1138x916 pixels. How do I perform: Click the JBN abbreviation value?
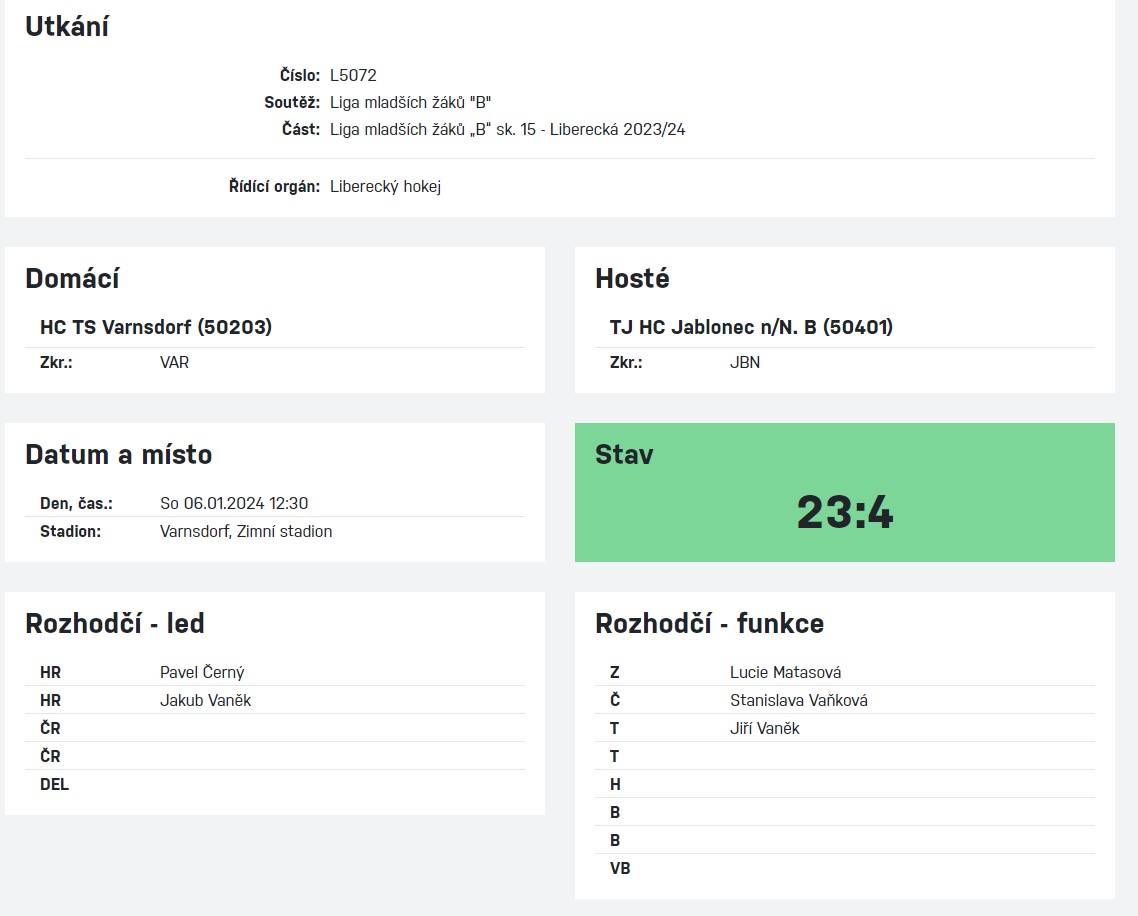click(x=745, y=362)
